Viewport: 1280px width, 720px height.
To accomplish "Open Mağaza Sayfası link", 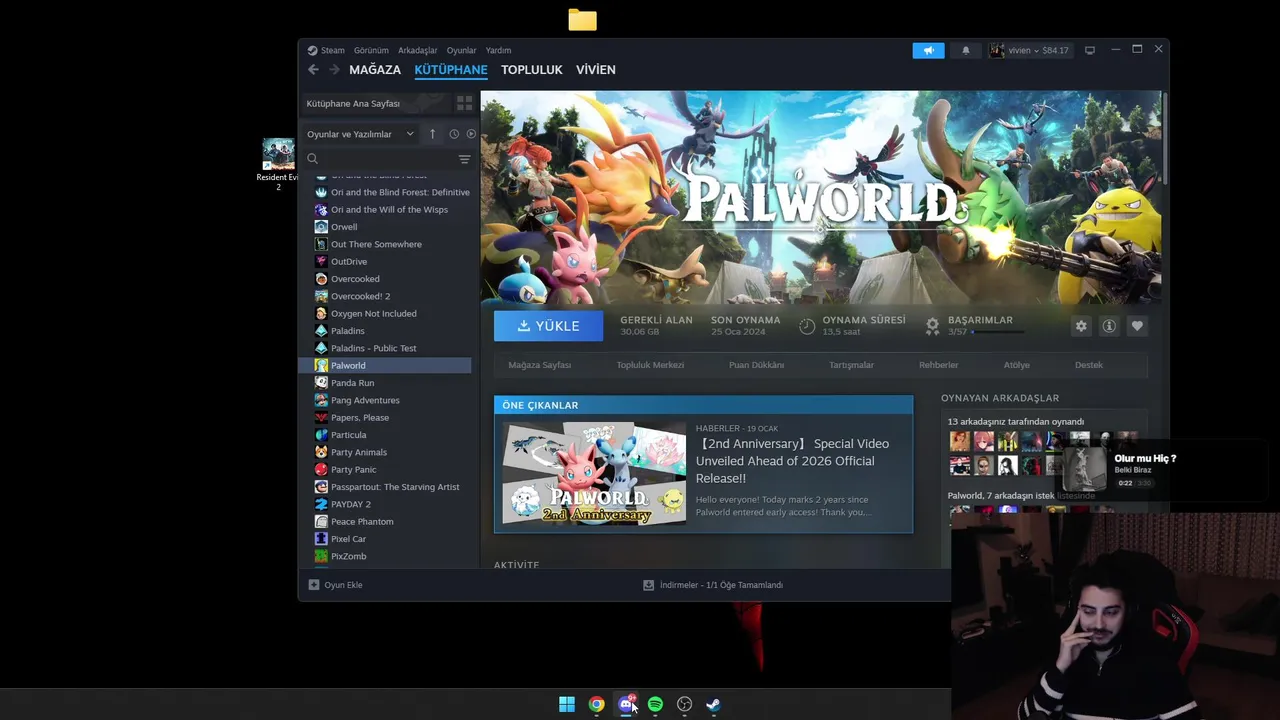I will 540,365.
